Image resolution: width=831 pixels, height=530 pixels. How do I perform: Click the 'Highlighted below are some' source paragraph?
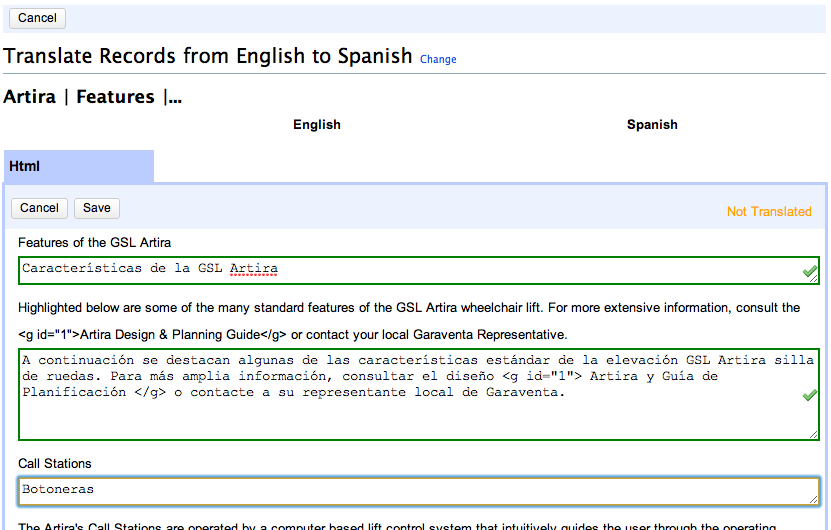click(x=409, y=321)
